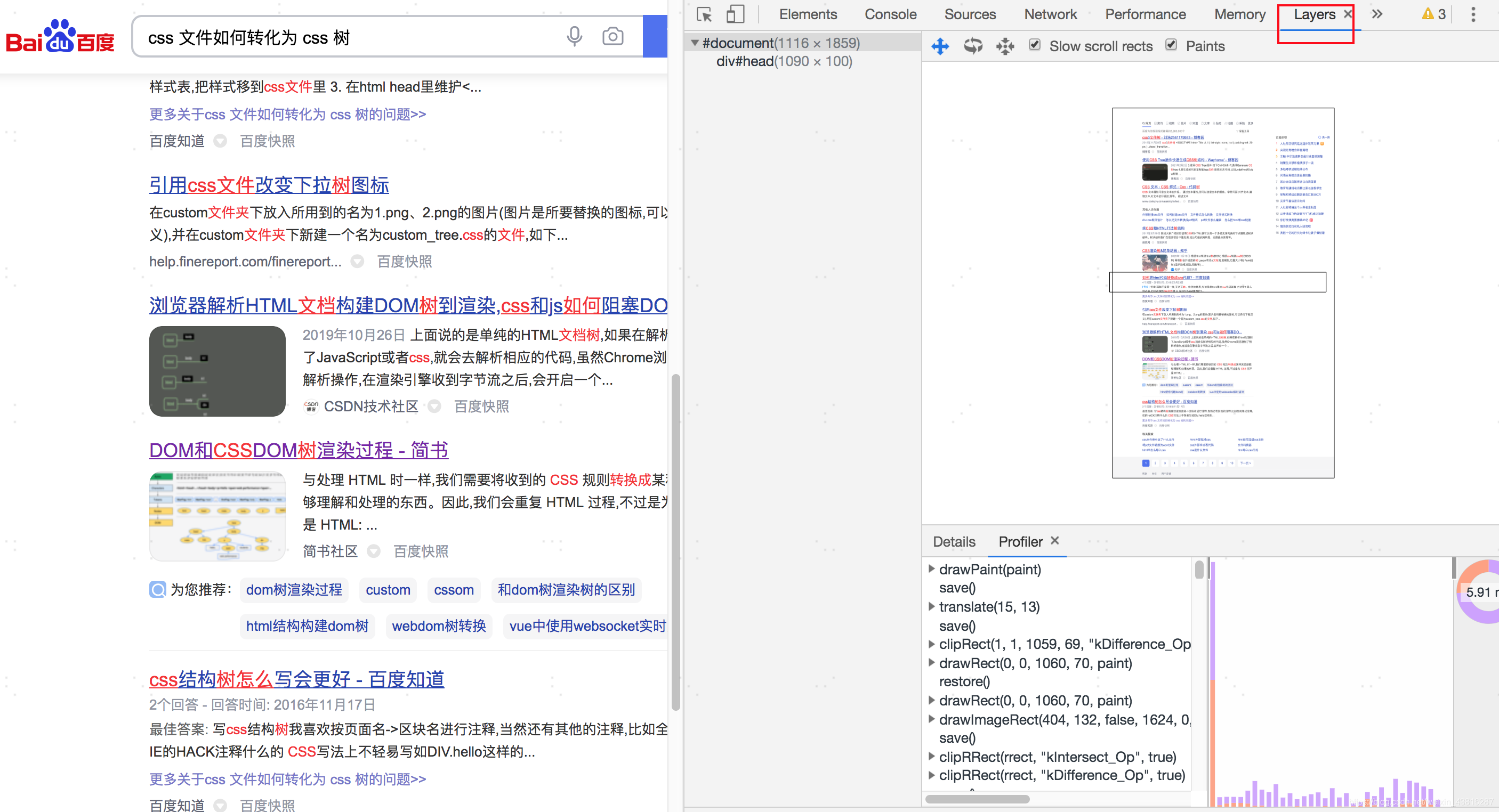Click the webdom树转换 suggestion
This screenshot has width=1499, height=812.
pos(439,626)
